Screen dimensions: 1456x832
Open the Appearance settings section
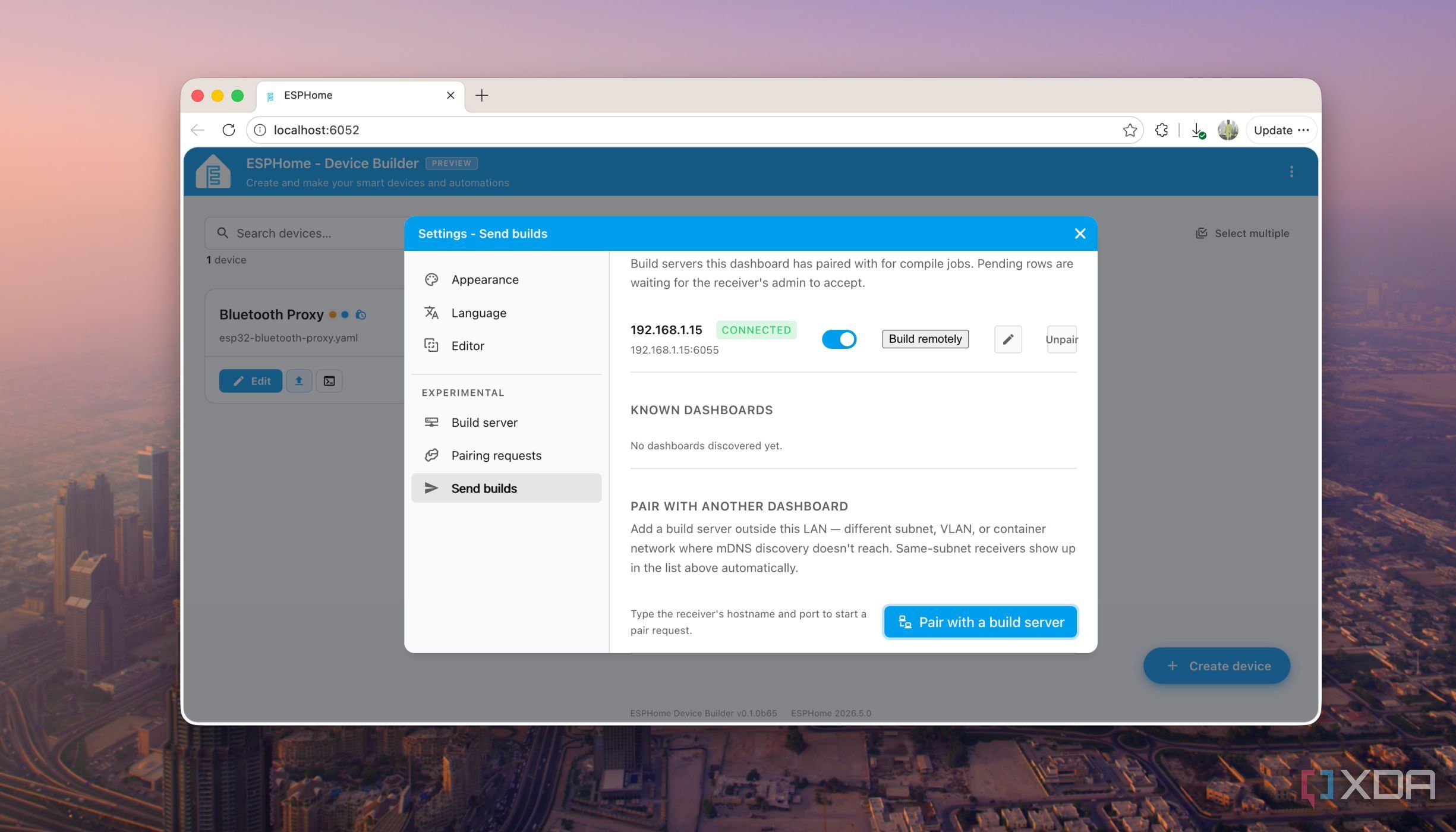click(x=506, y=279)
